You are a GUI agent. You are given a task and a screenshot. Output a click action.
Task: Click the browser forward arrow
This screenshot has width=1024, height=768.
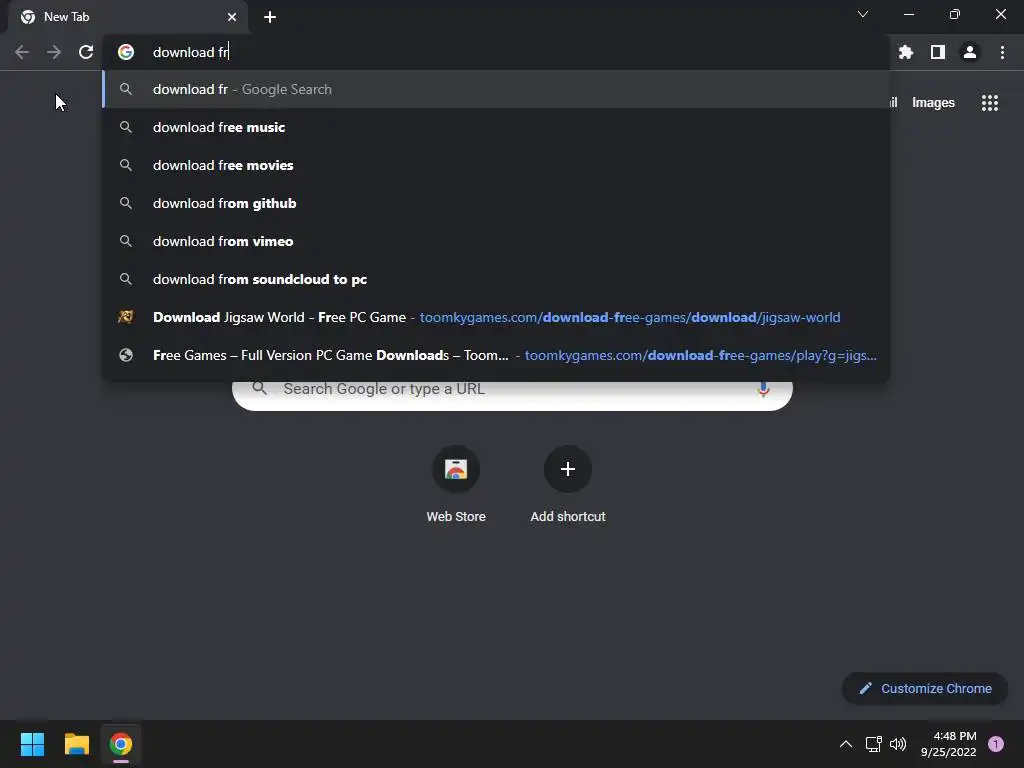point(54,52)
